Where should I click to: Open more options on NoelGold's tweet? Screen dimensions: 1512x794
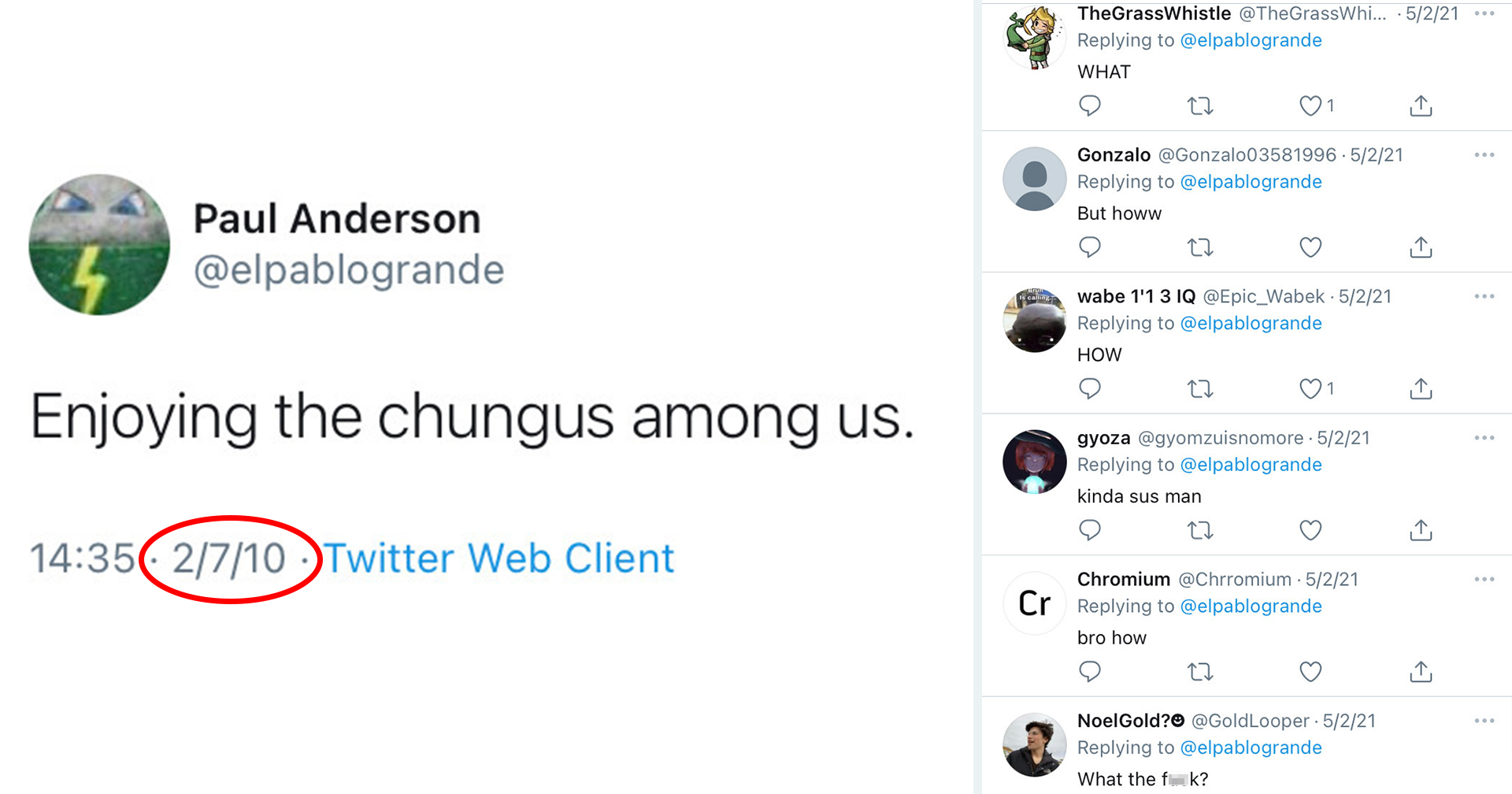[1484, 720]
